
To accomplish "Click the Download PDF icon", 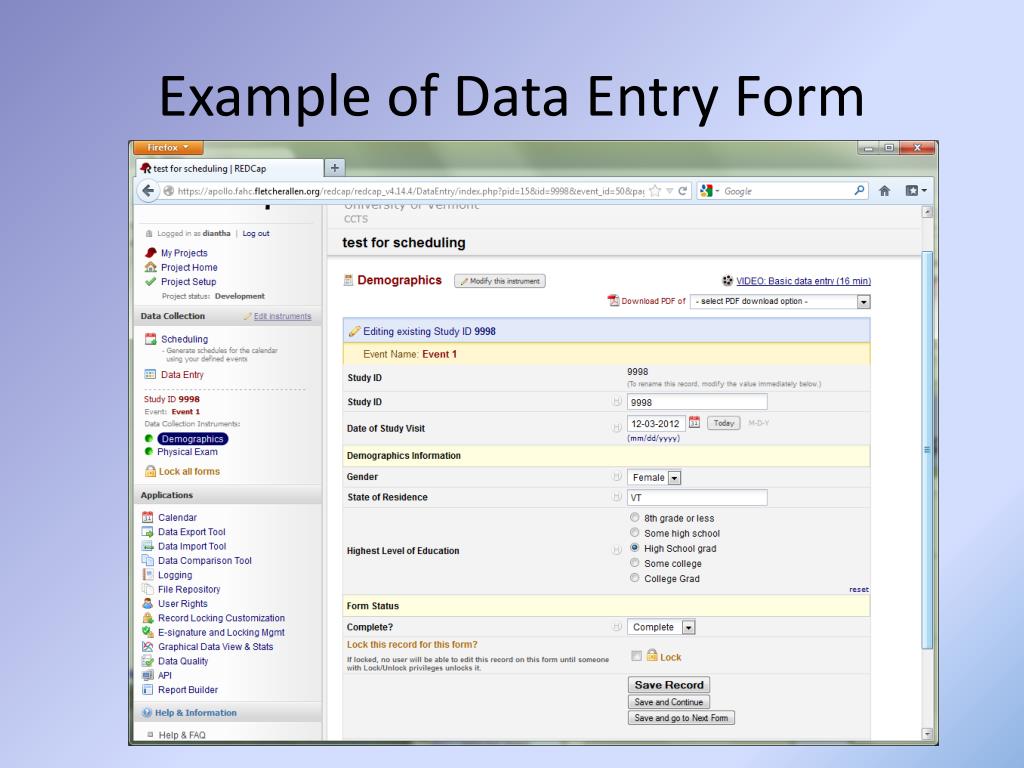I will 613,300.
